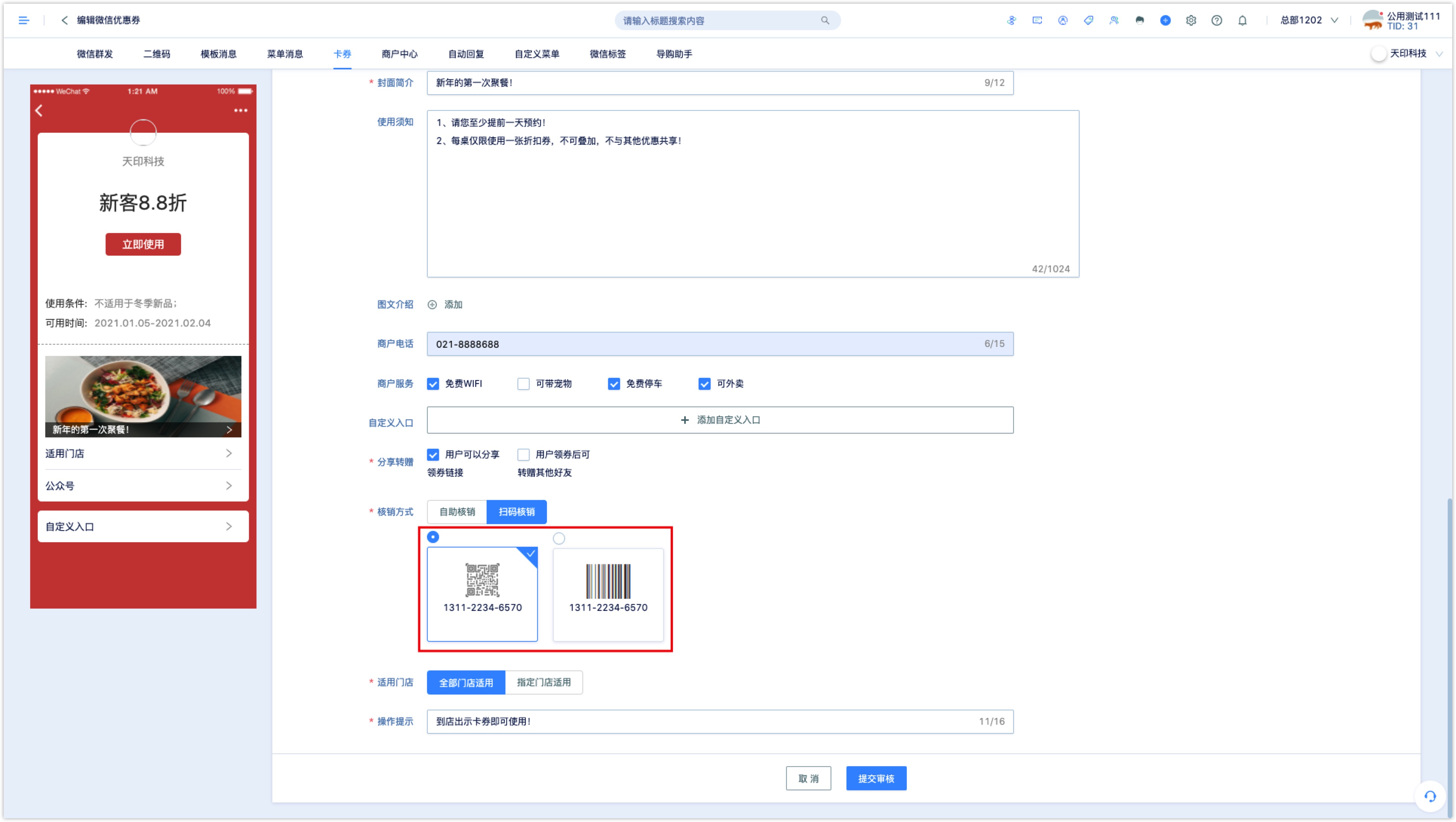Click the blue circular plus icon

click(1165, 20)
